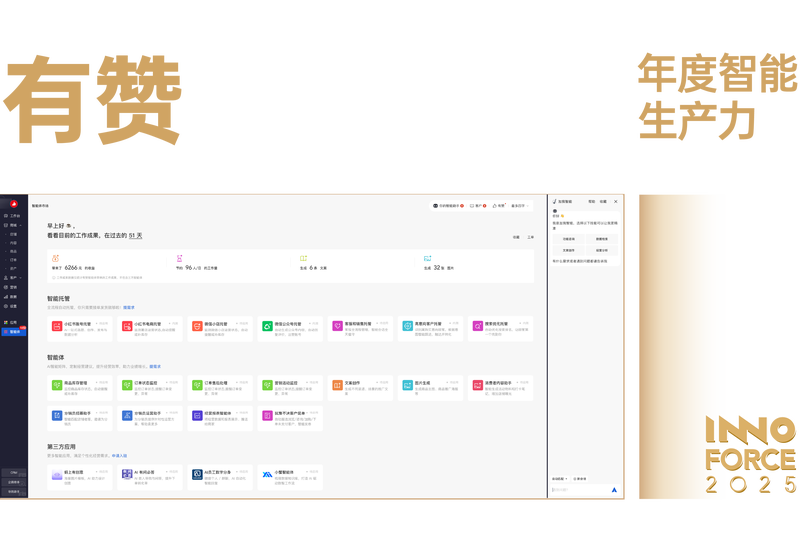Open the teal 高意向客户托管 icon
The width and height of the screenshot is (800, 552).
(408, 326)
